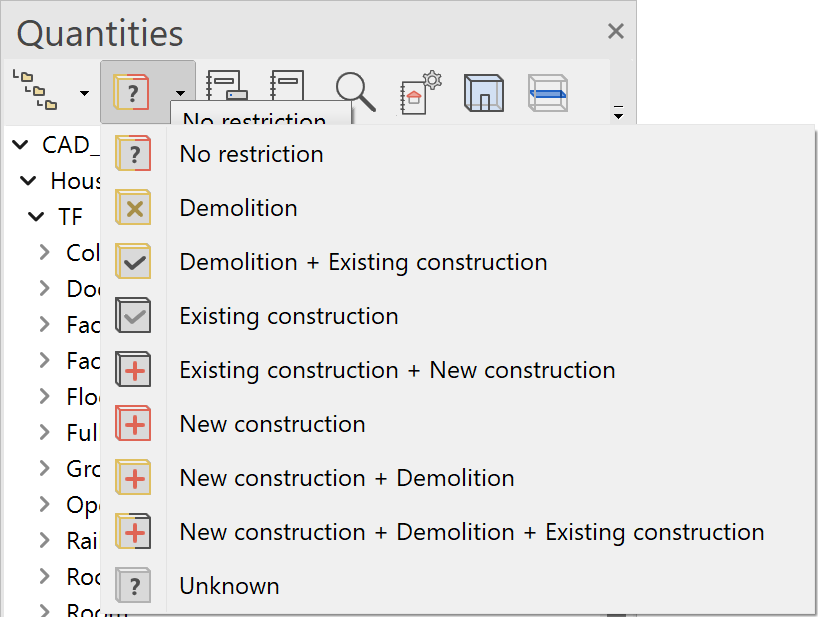
Task: Click the blue room box icon
Action: click(x=484, y=93)
